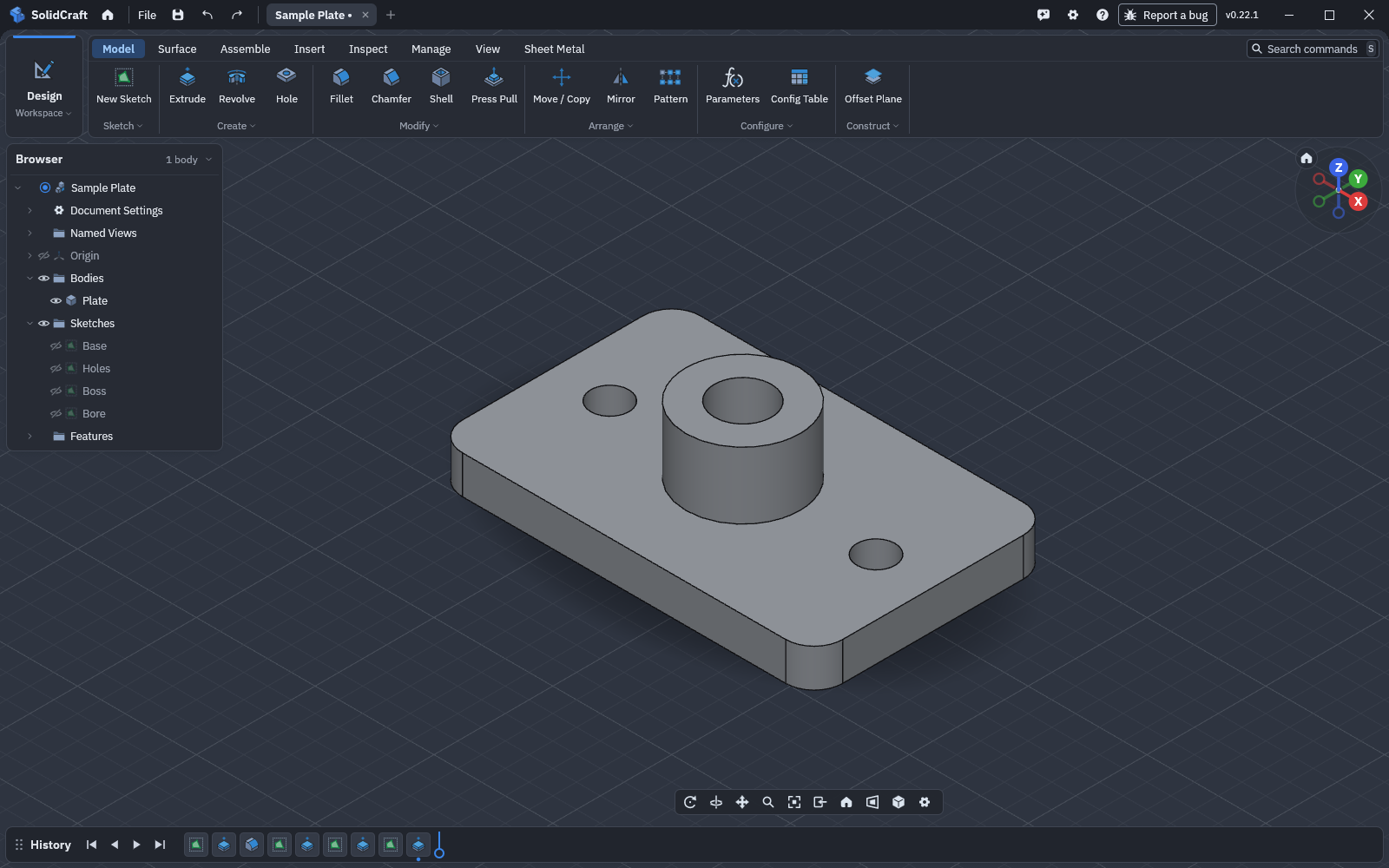Expand the Named Views folder

point(30,233)
